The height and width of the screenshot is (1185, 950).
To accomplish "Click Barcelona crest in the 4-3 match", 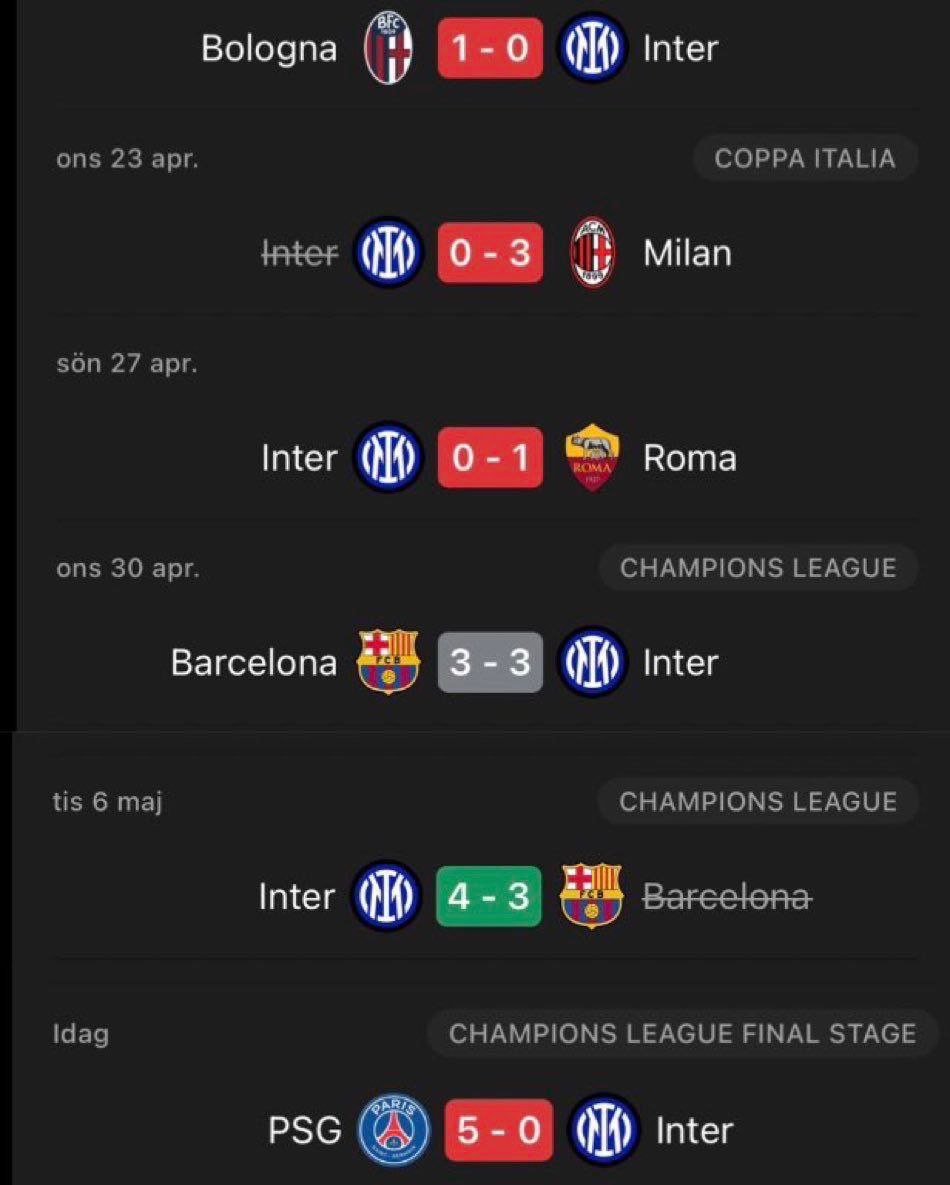I will pyautogui.click(x=592, y=896).
